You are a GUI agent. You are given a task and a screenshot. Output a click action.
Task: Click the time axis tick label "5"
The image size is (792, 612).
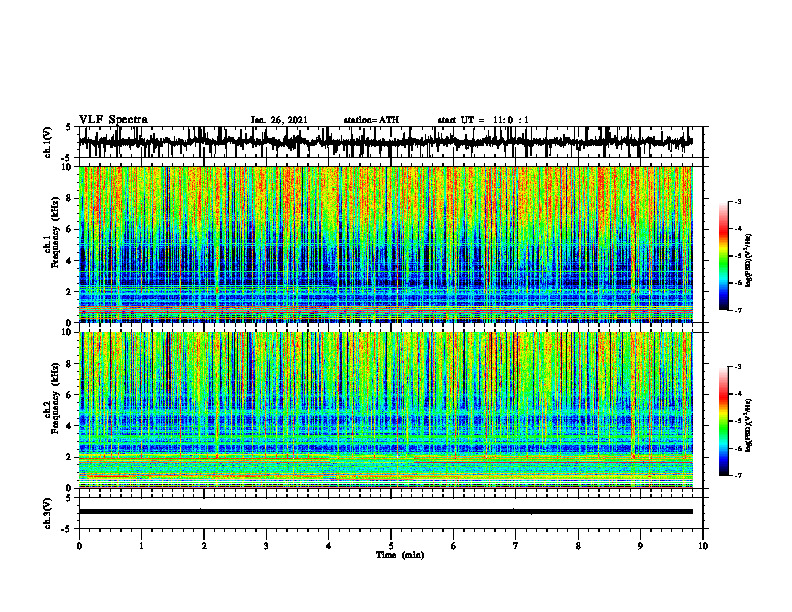click(x=391, y=546)
